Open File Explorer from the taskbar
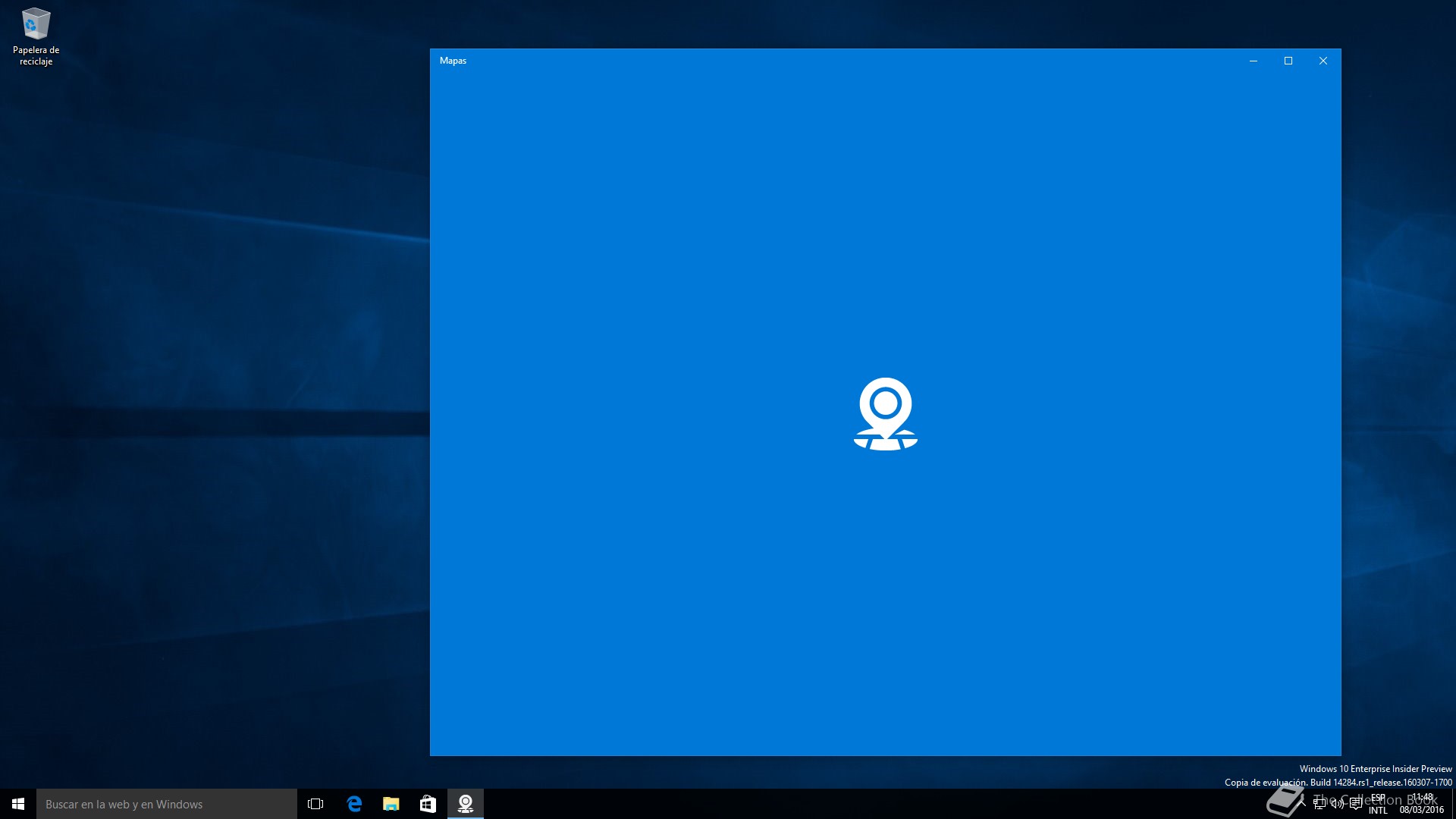 tap(391, 804)
